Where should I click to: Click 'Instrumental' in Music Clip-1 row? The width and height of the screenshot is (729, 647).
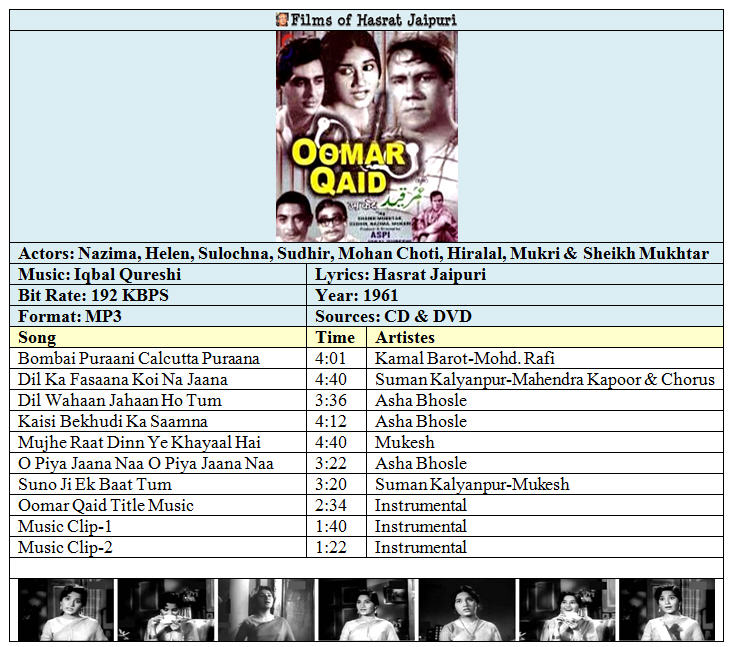(x=421, y=526)
